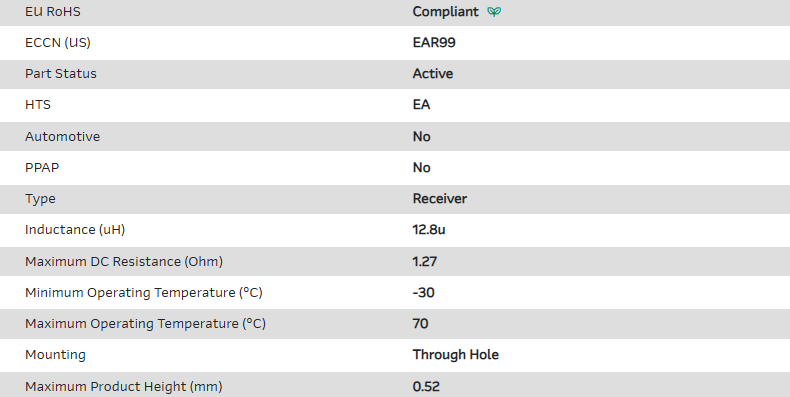This screenshot has width=790, height=397.
Task: Select the Maximum Product Height value 0.52
Action: click(426, 386)
